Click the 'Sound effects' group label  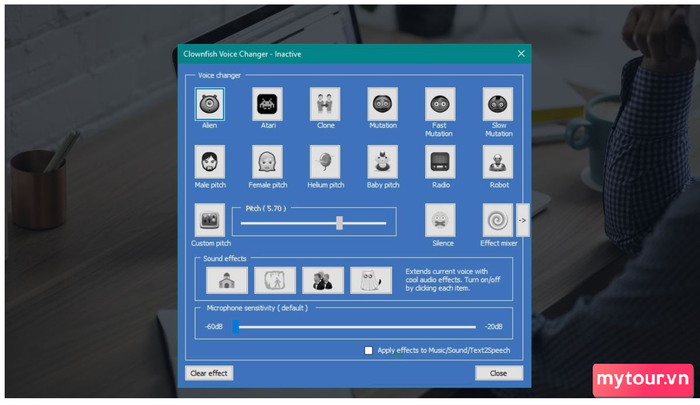point(225,259)
